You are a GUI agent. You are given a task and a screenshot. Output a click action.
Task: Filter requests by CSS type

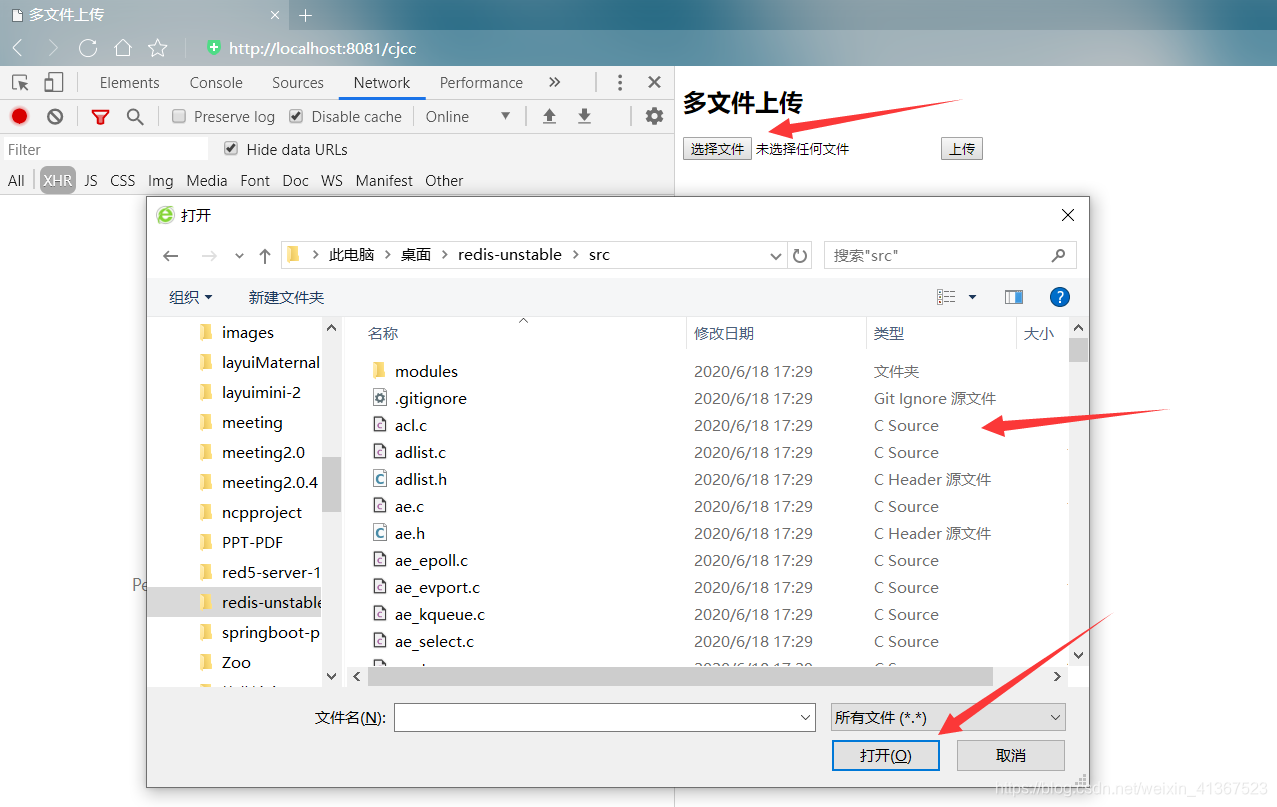(x=123, y=180)
